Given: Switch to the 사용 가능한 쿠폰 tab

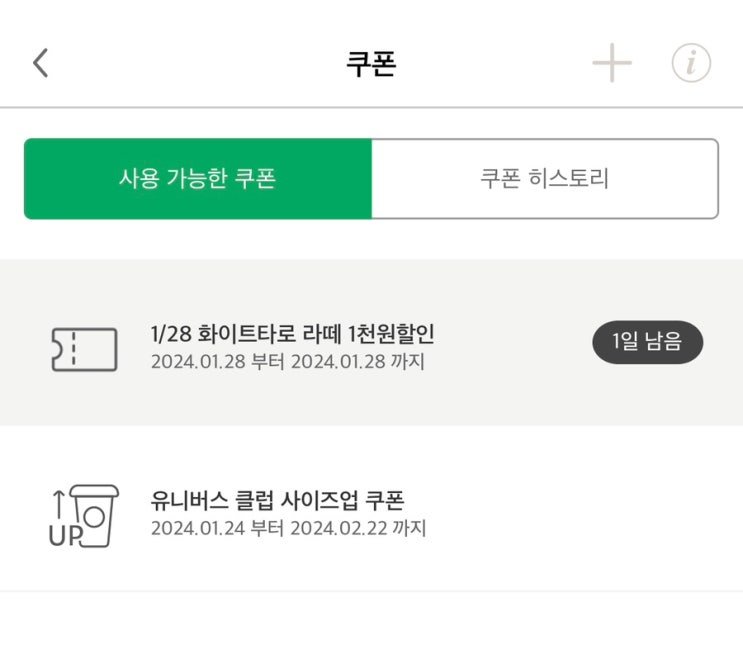Looking at the screenshot, I should [198, 179].
